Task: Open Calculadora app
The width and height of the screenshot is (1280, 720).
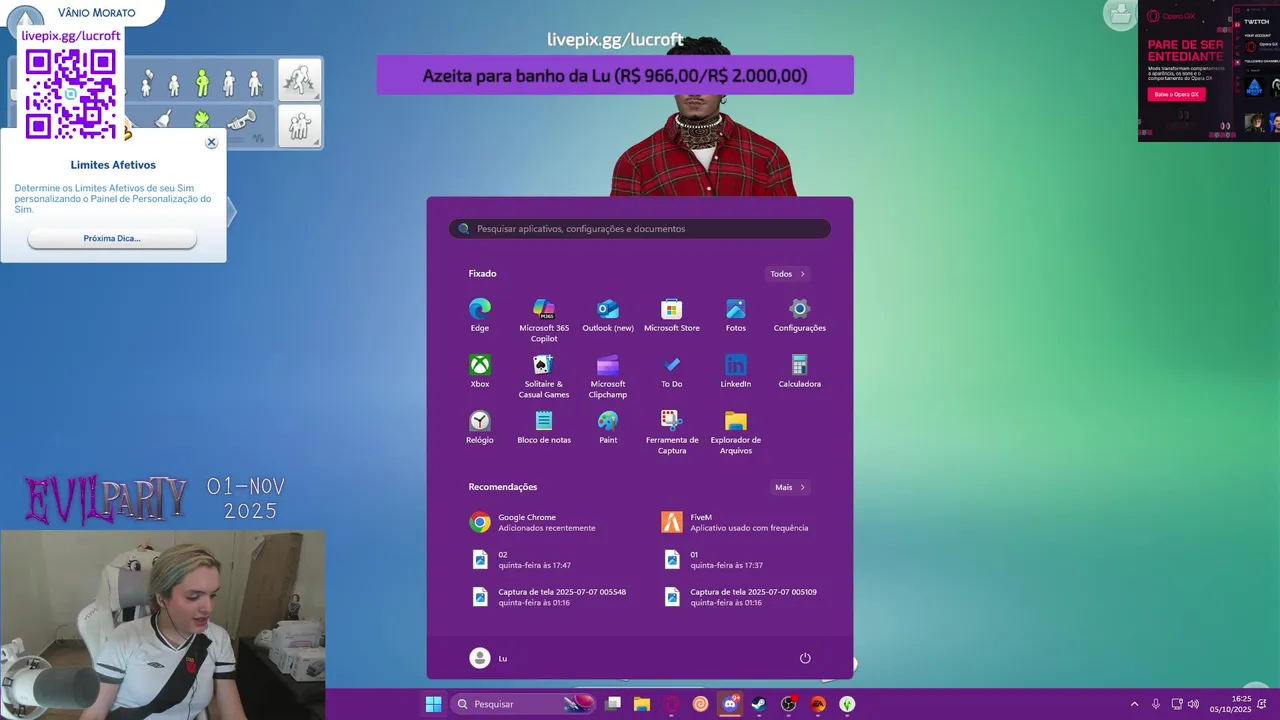Action: 800,371
